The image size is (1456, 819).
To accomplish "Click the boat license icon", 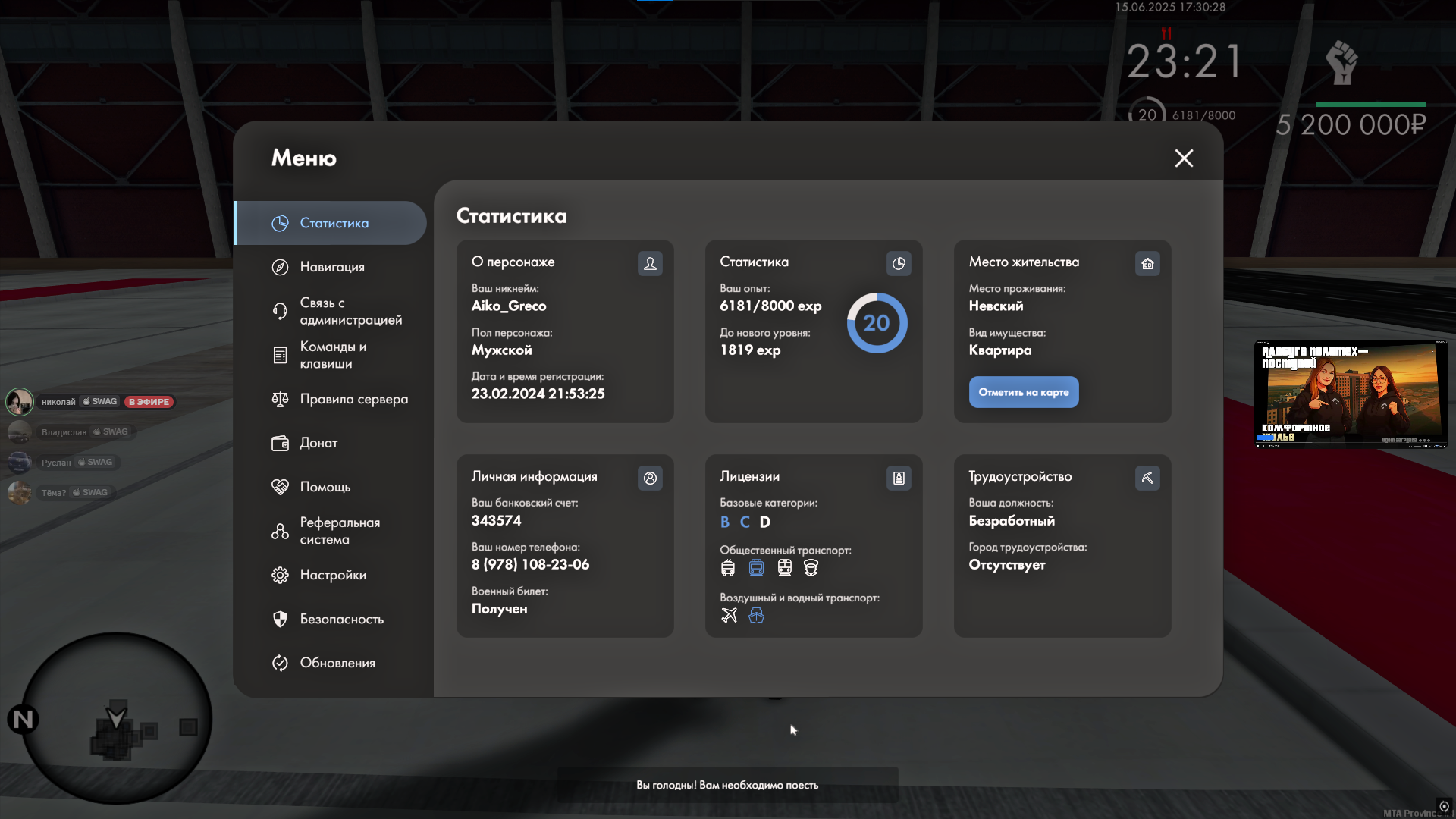I will (x=756, y=615).
